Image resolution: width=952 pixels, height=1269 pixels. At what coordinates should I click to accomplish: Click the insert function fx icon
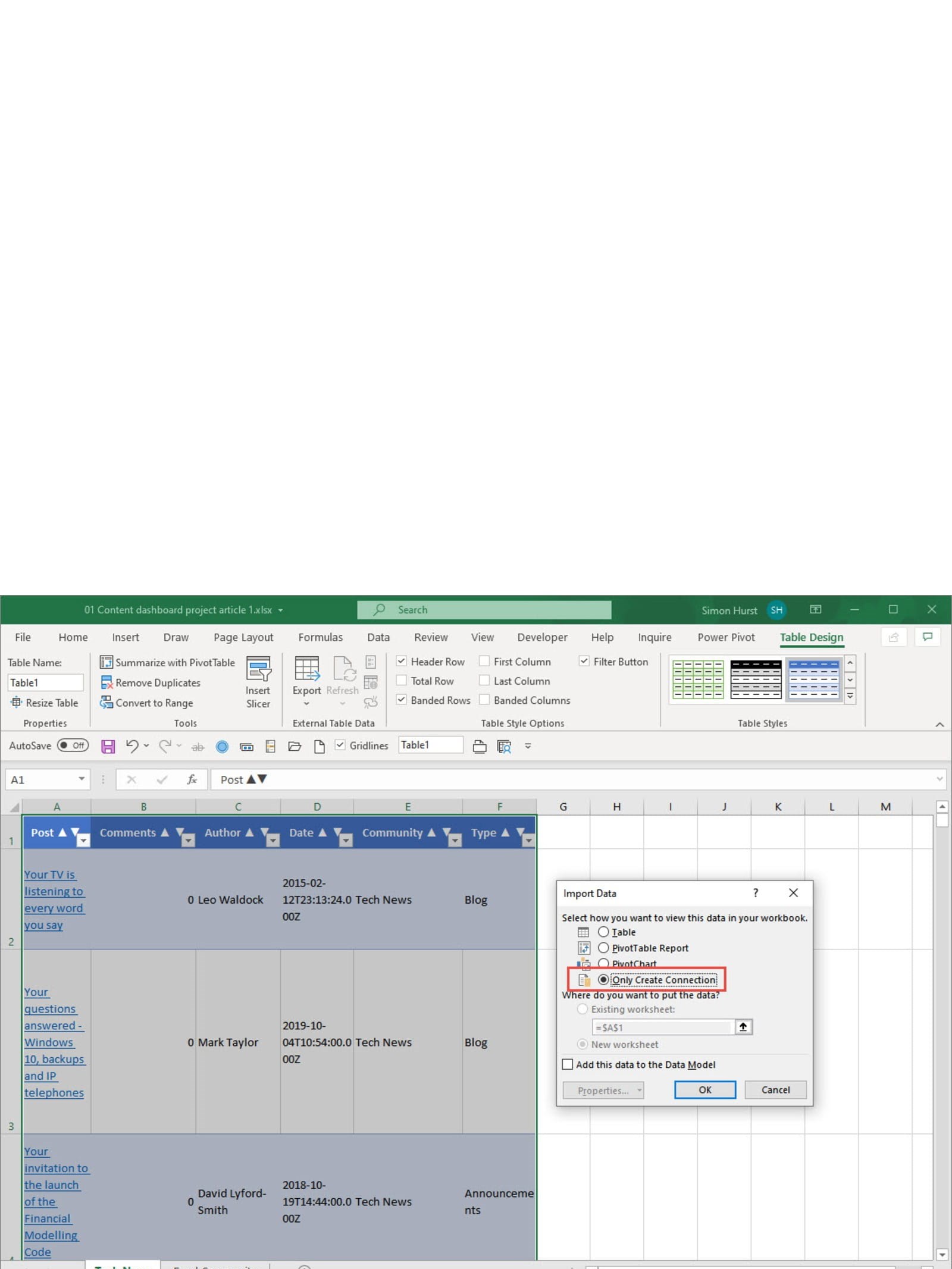[192, 779]
